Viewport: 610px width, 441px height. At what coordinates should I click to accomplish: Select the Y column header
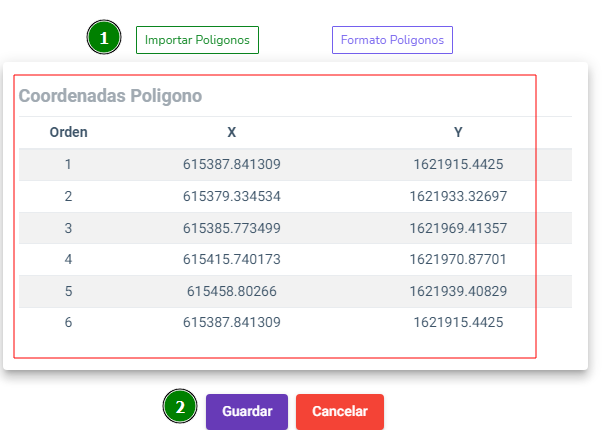[458, 132]
